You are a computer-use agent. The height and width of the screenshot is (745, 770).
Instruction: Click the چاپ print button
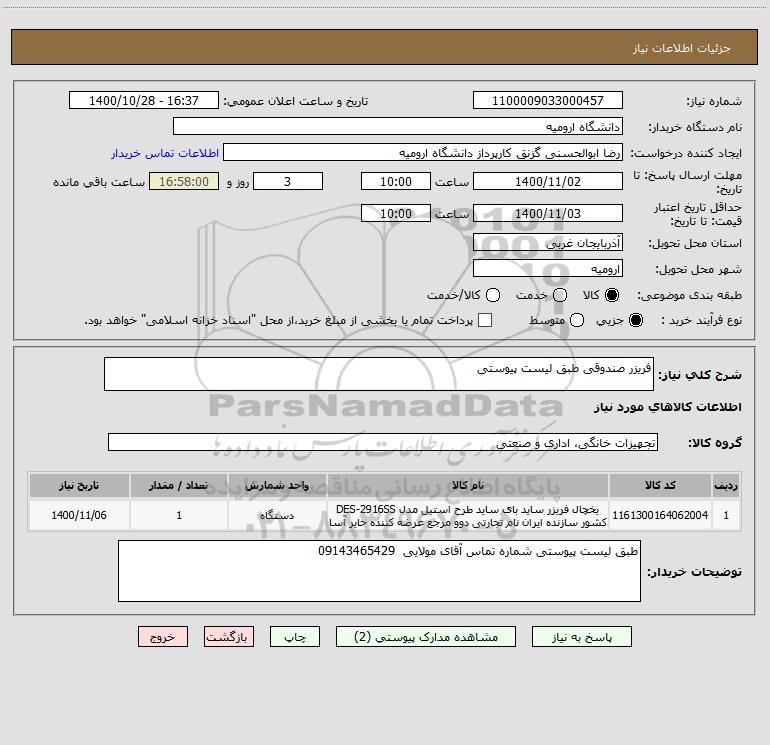point(295,637)
